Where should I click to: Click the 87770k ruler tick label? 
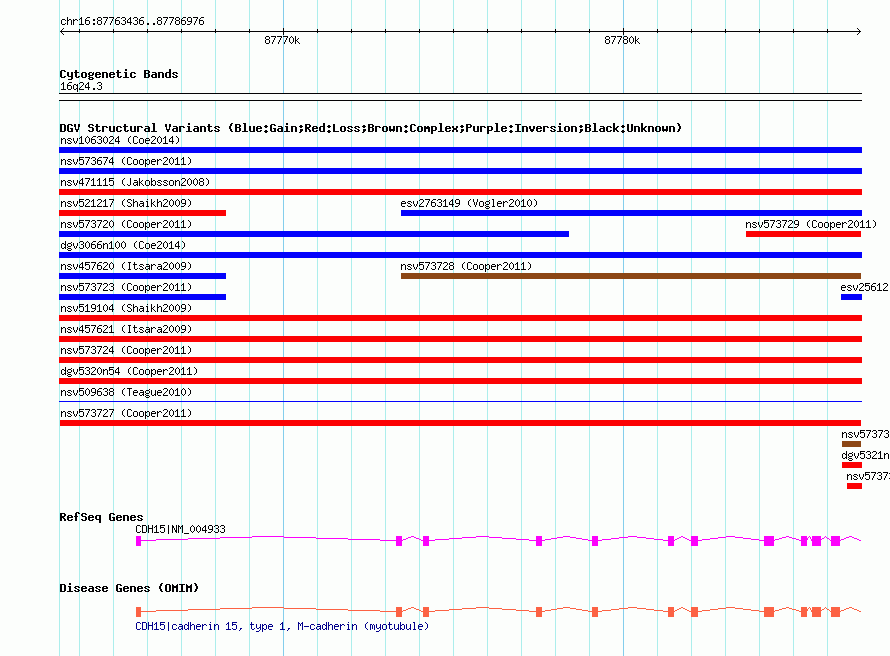pyautogui.click(x=282, y=40)
